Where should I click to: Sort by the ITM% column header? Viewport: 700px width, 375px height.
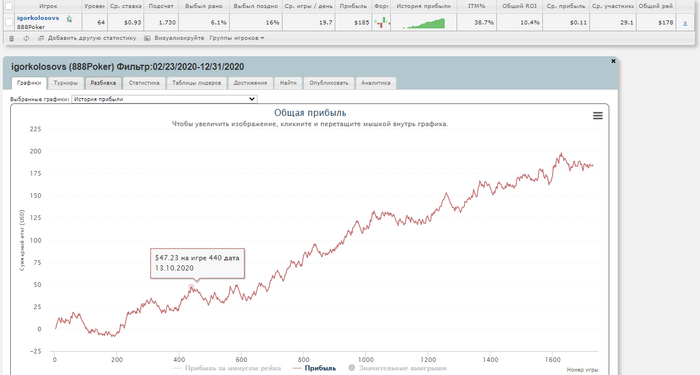click(x=477, y=6)
